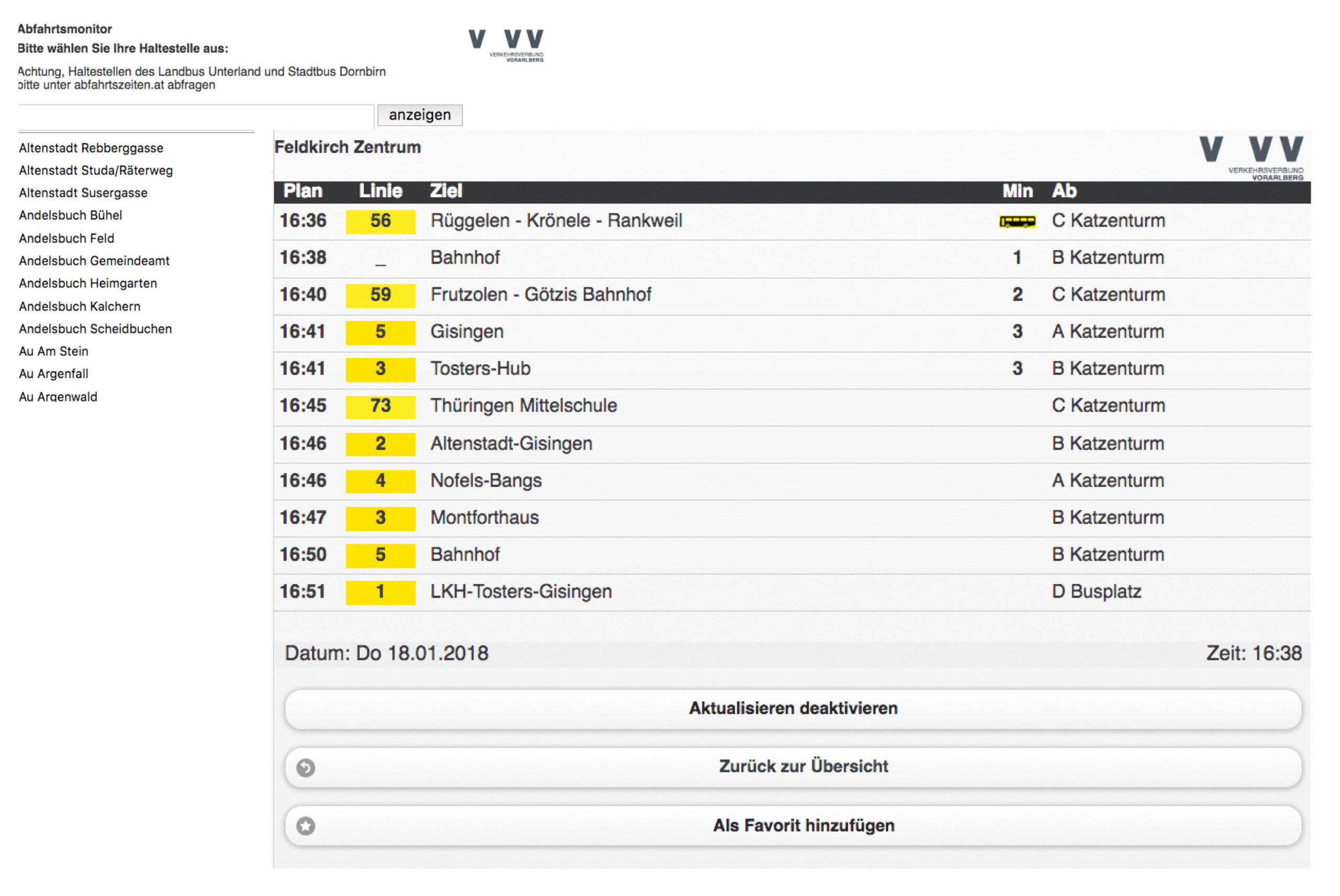Pick Andelsbuch Scheidbuchen in the stop list
1340x896 pixels.
tap(95, 329)
